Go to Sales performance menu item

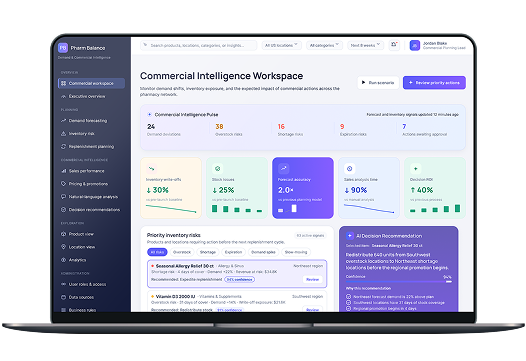coord(91,171)
